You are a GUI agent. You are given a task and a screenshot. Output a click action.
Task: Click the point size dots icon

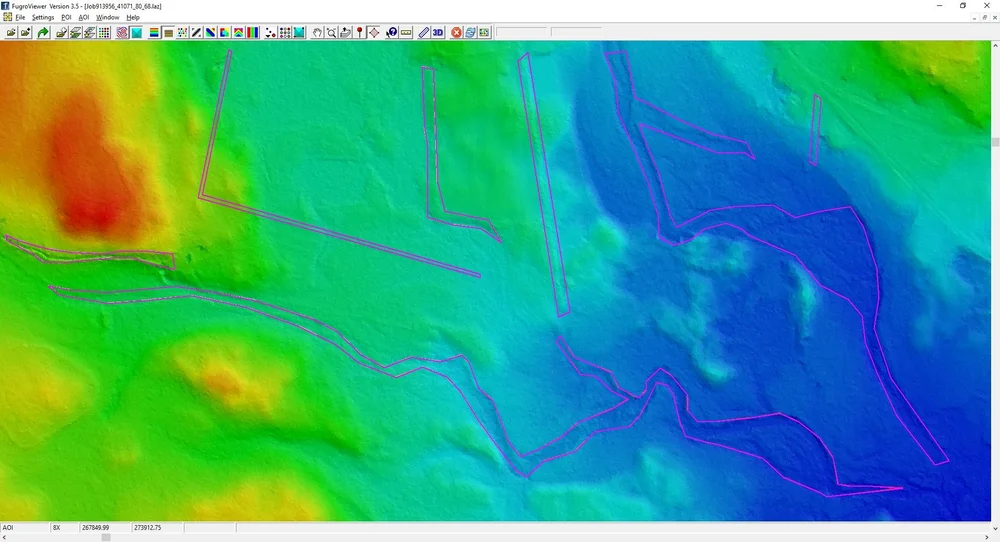[x=270, y=33]
